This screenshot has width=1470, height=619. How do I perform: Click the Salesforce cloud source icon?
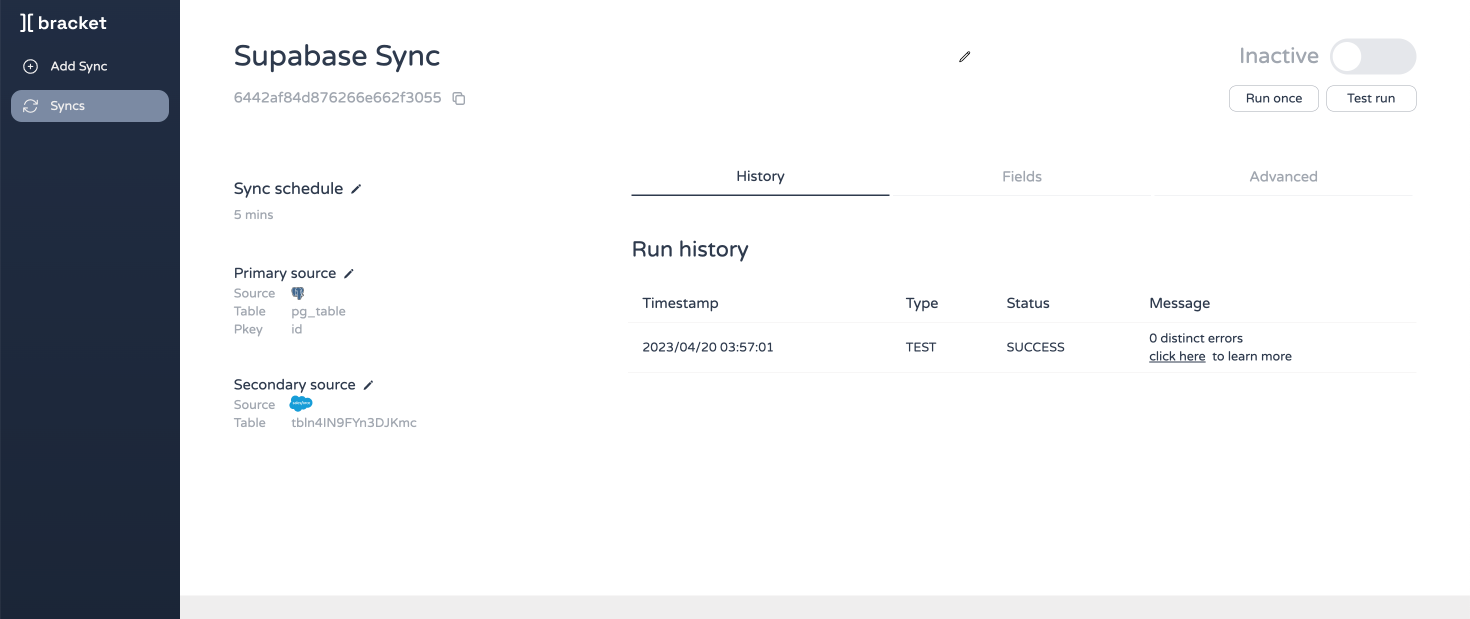[300, 404]
